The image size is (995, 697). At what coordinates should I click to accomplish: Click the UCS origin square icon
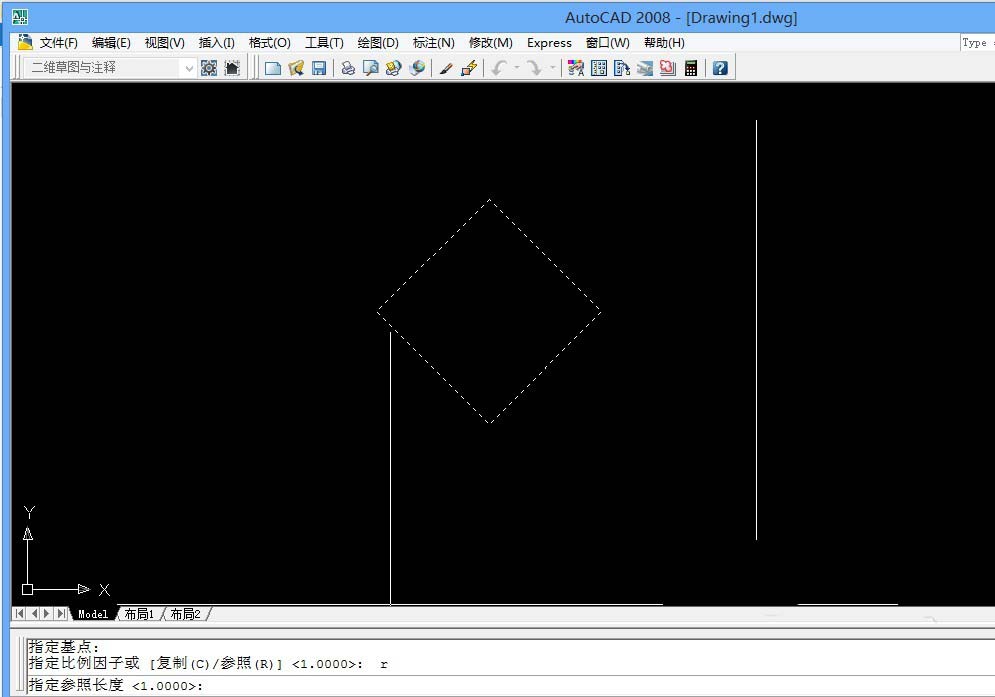pos(27,589)
